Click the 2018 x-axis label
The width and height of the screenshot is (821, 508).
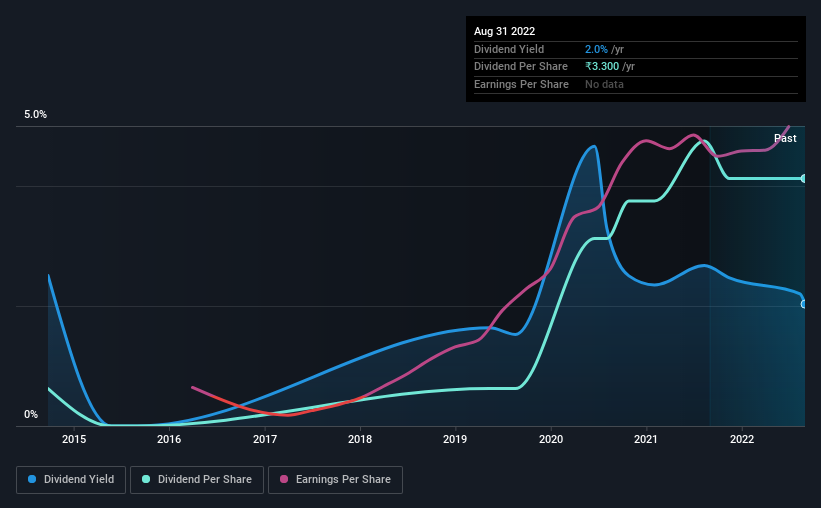pos(360,439)
